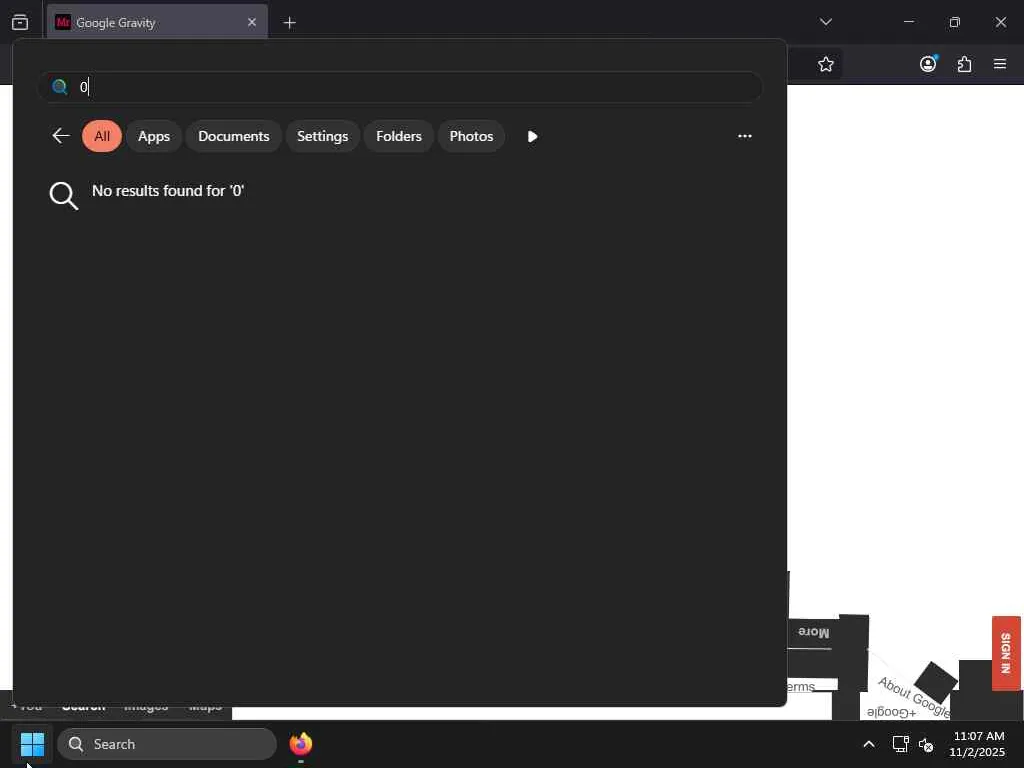Click the flipped Google+ link
The image size is (1024, 768).
click(x=891, y=712)
